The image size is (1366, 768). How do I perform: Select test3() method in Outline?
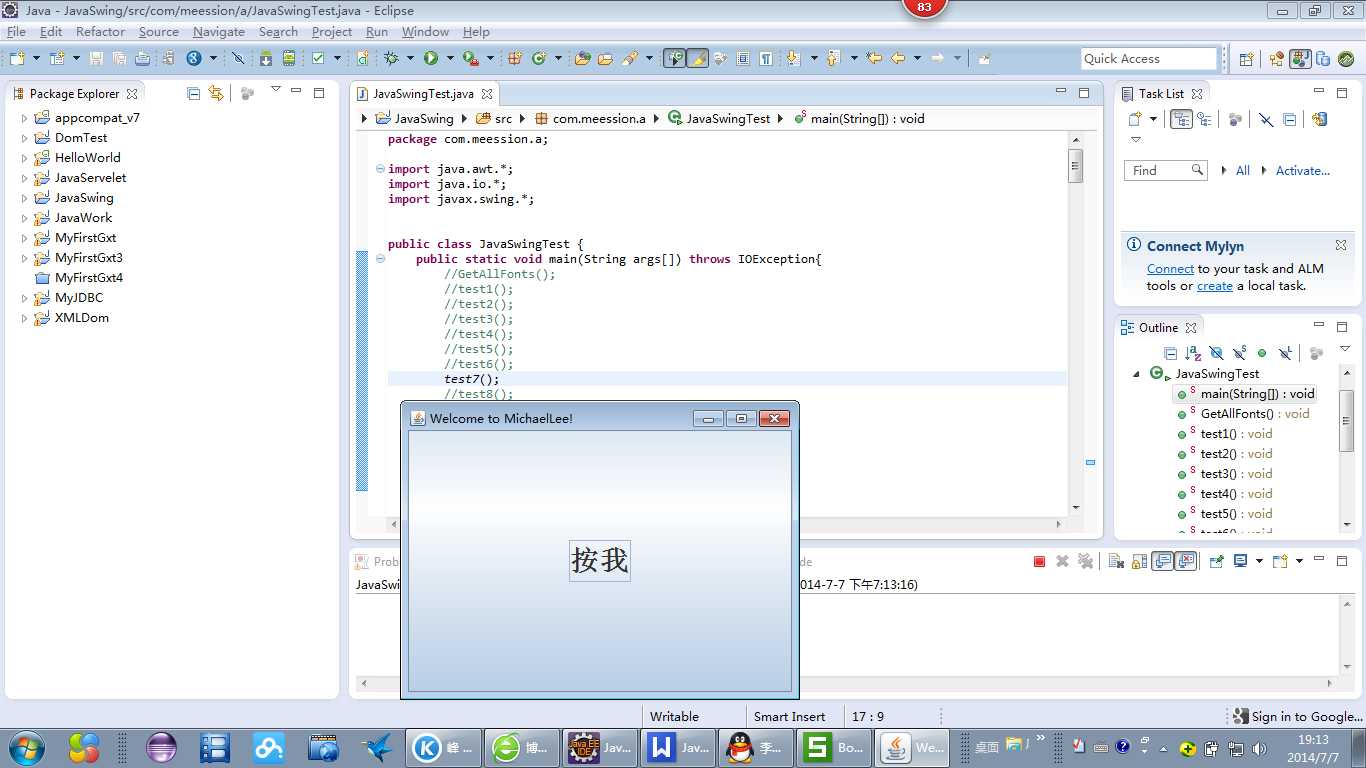click(x=1236, y=474)
